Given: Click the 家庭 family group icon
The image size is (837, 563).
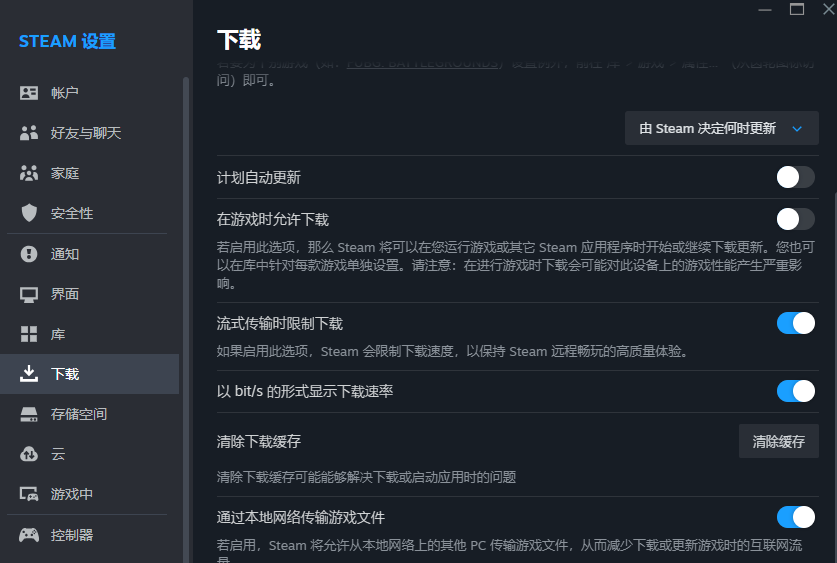Looking at the screenshot, I should pyautogui.click(x=29, y=173).
